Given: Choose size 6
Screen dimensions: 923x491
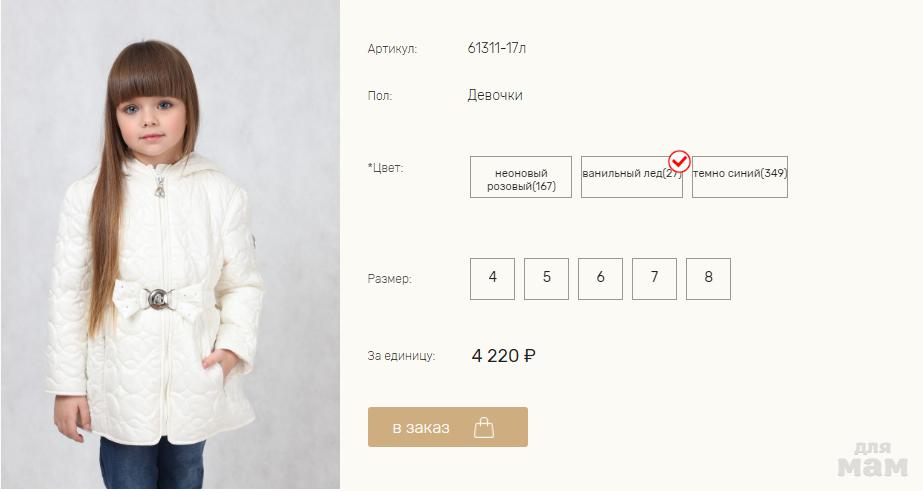Looking at the screenshot, I should tap(600, 279).
